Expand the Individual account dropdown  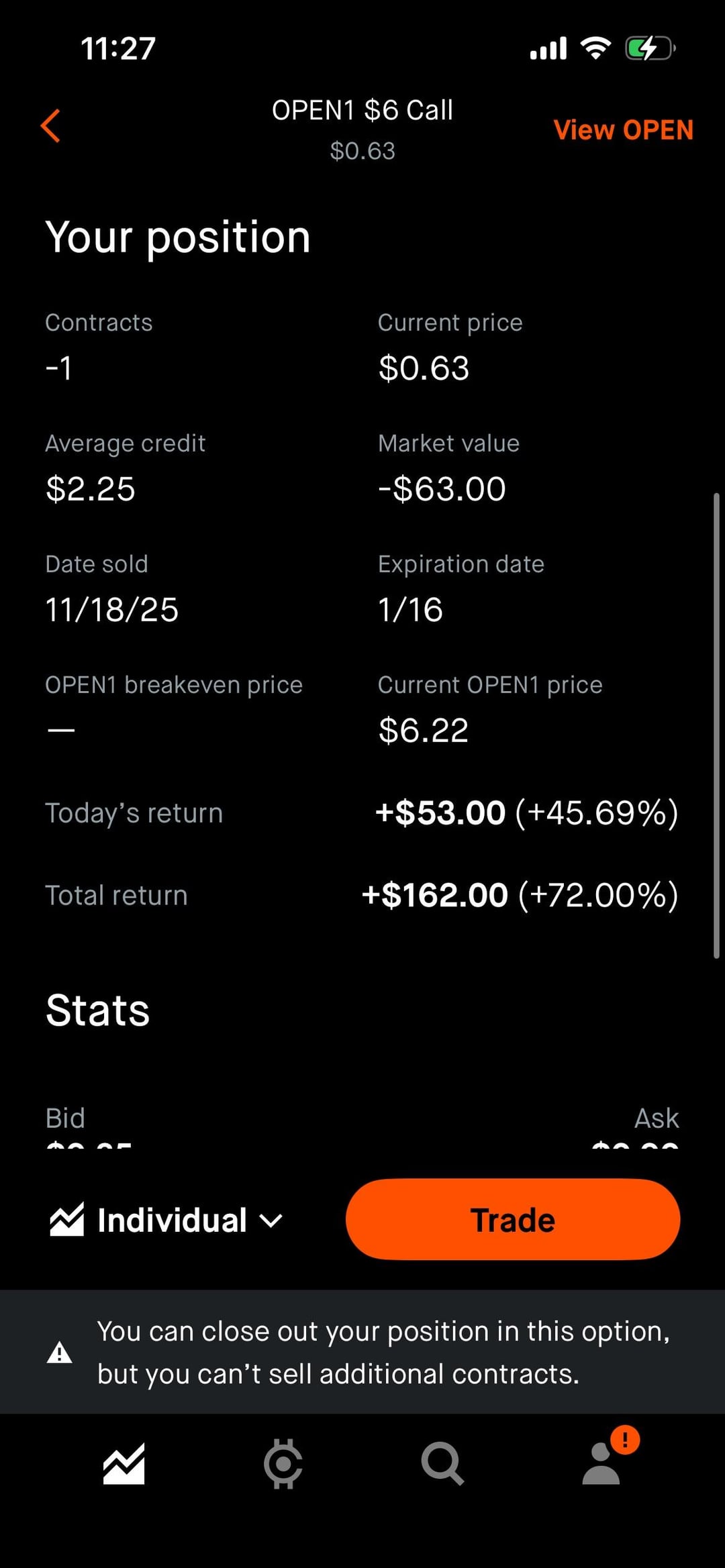[x=271, y=1220]
